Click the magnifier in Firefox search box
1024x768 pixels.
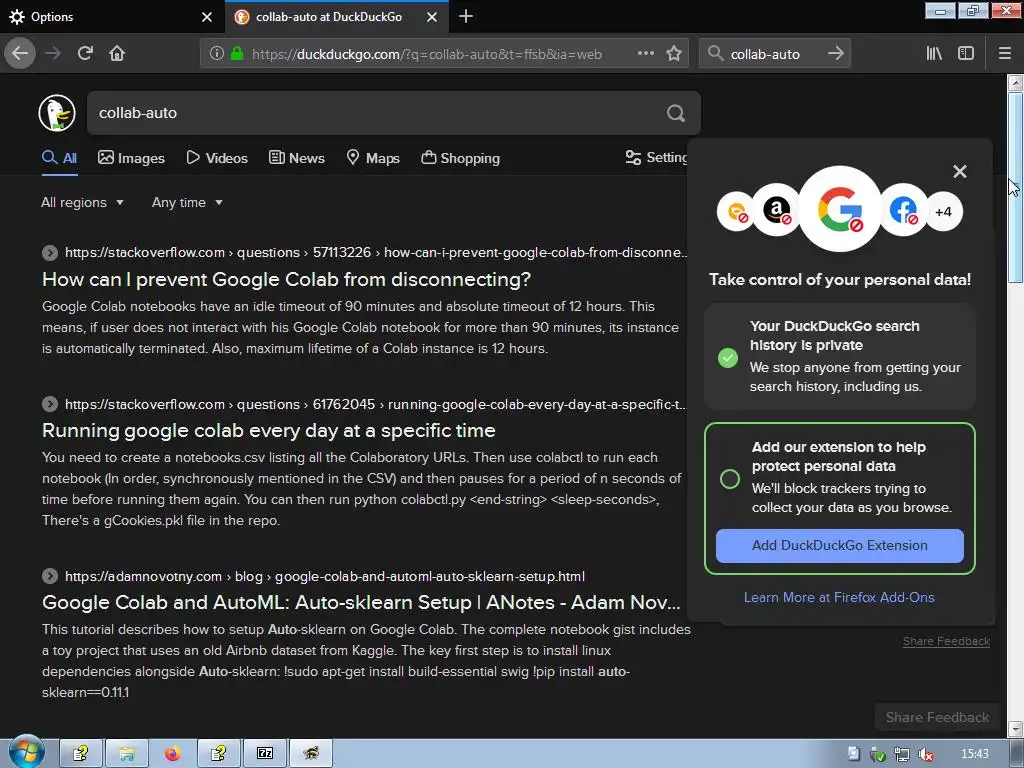[x=716, y=53]
